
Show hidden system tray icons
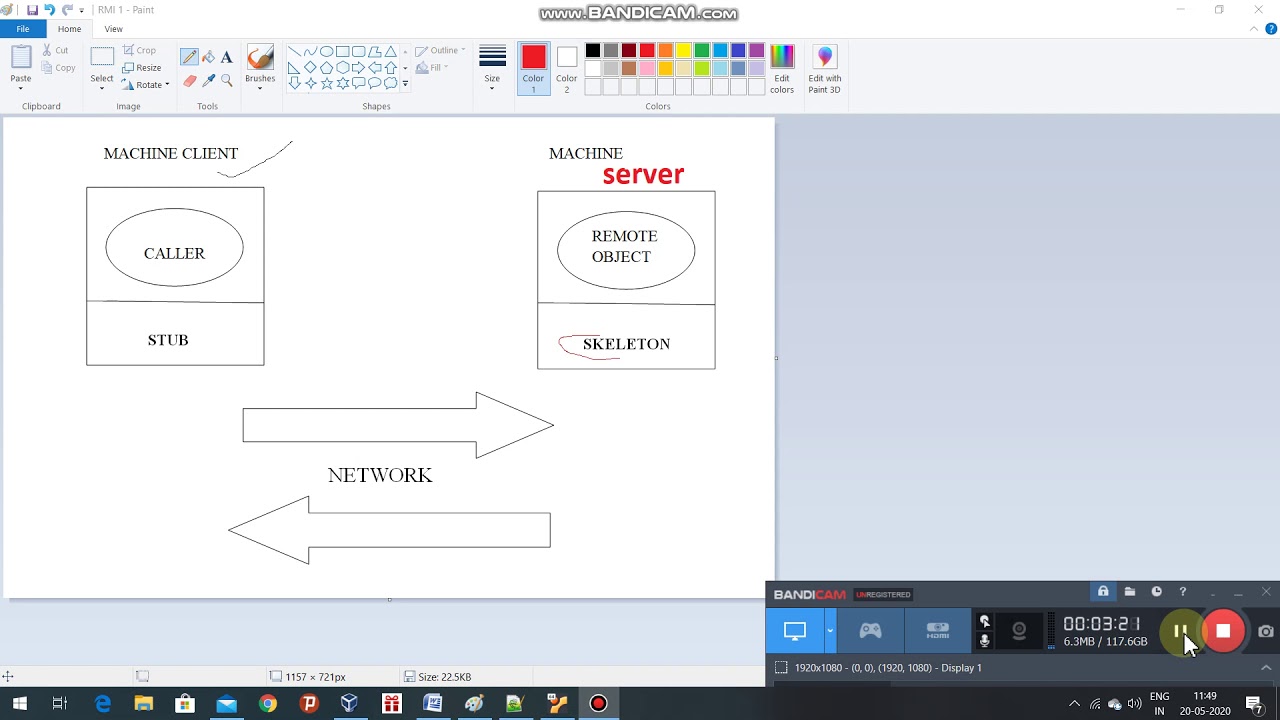pos(1074,704)
